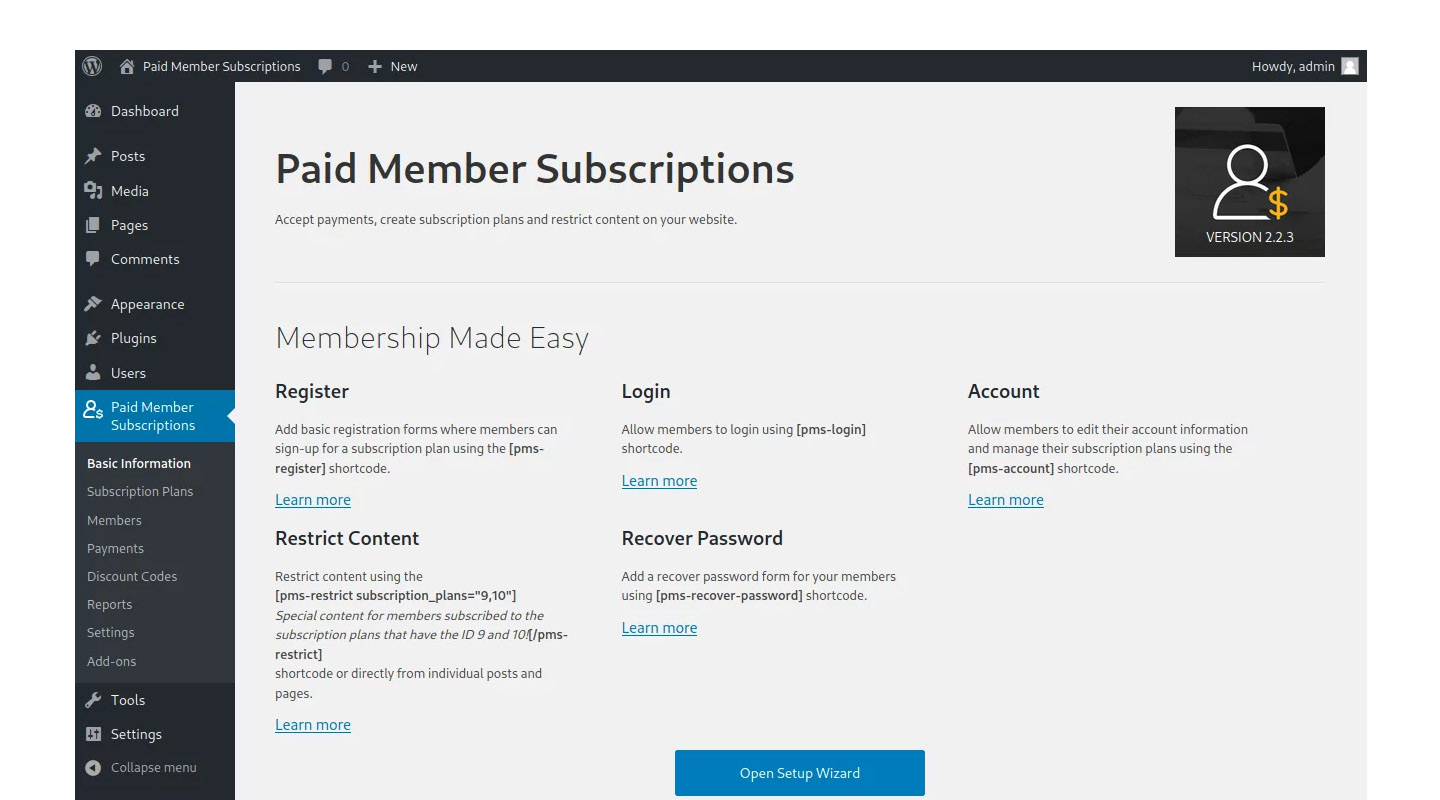Click Learn more under Register
This screenshot has width=1440, height=800.
(313, 499)
